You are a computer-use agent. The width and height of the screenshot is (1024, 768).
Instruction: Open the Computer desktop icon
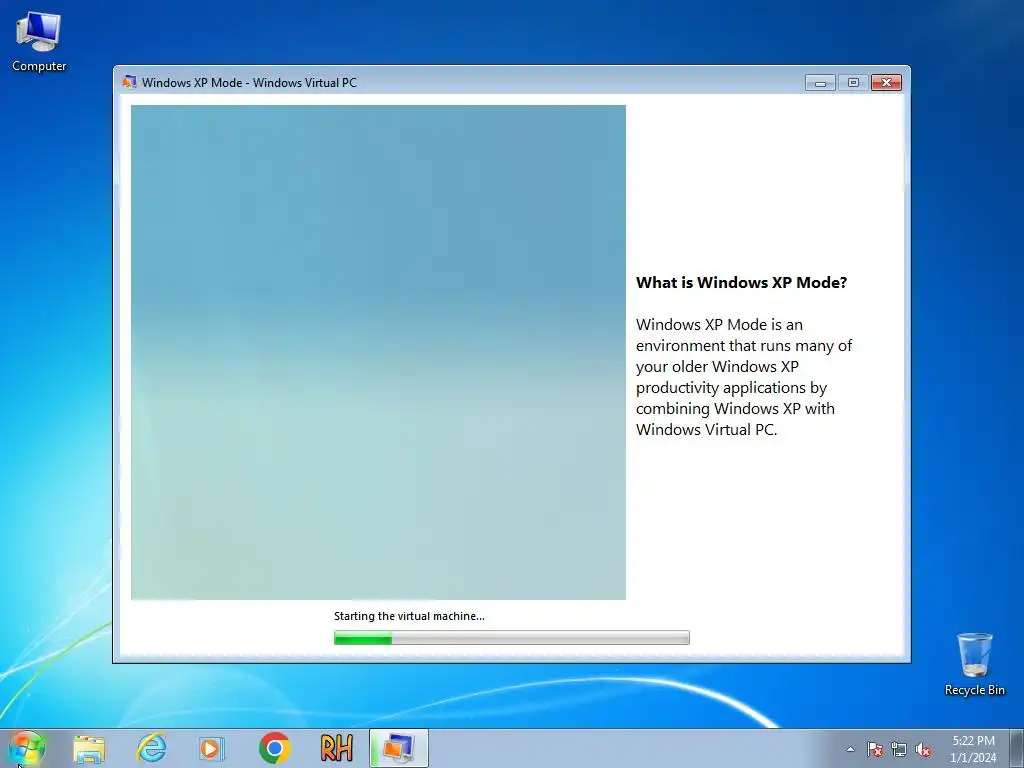point(39,42)
